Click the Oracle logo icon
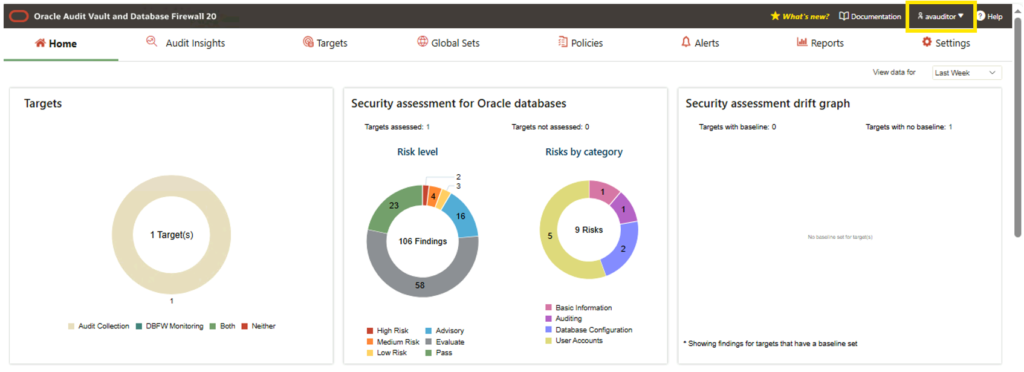The image size is (1024, 372). (x=20, y=16)
